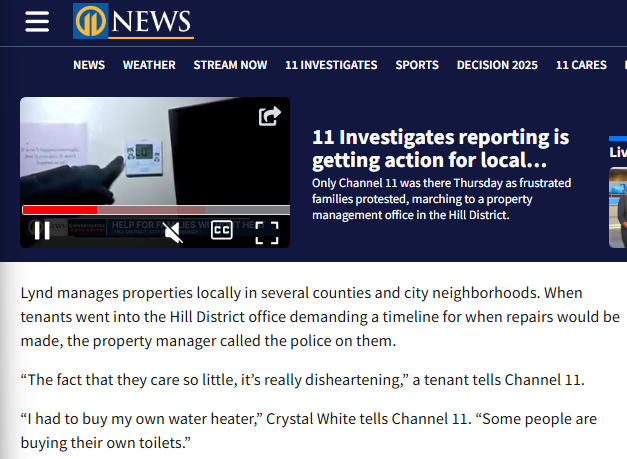This screenshot has height=459, width=627.
Task: Open the Weather section
Action: 149,65
